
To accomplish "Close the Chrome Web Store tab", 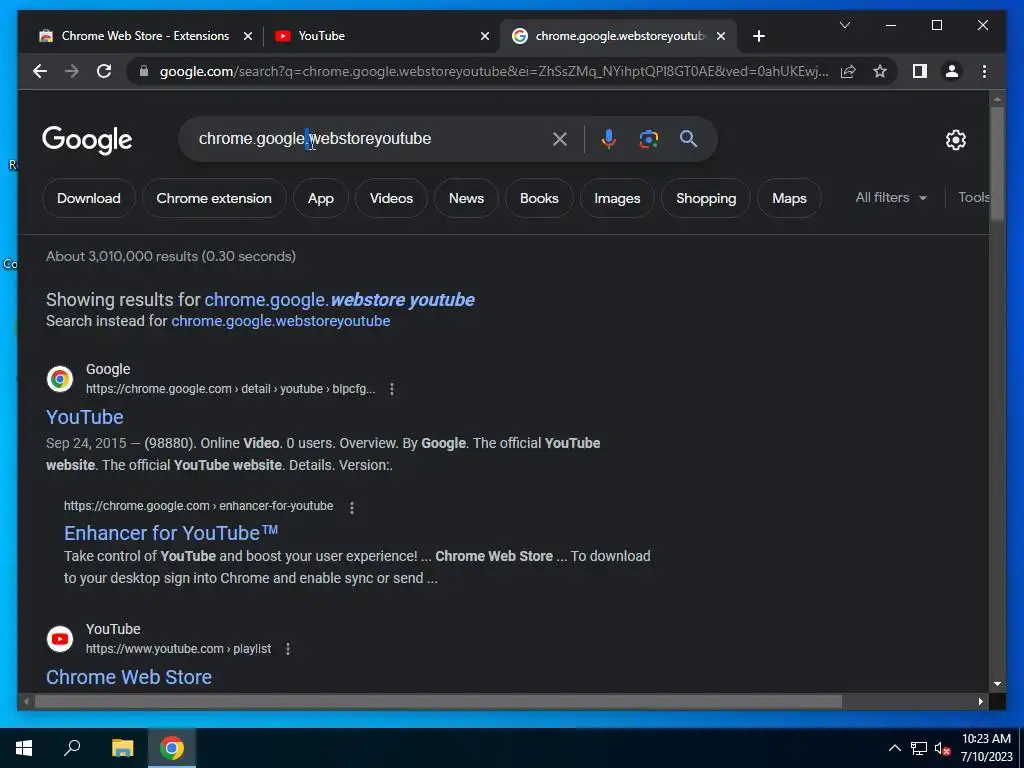I will pos(248,37).
